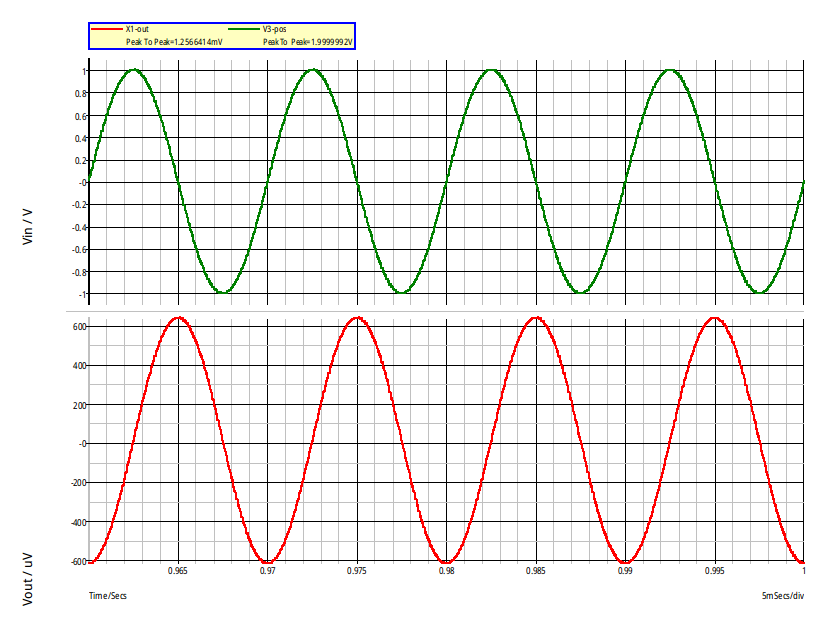
Task: Click the 0.975 time tick label
Action: 357,571
